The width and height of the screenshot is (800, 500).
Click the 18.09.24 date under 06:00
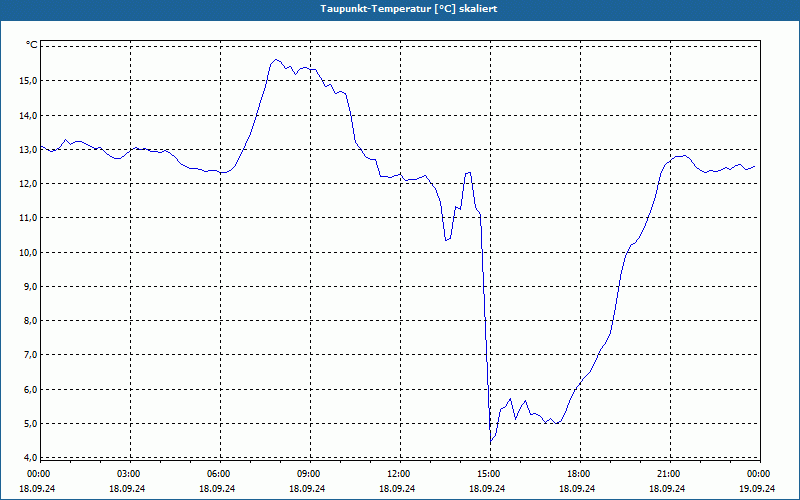(x=217, y=488)
